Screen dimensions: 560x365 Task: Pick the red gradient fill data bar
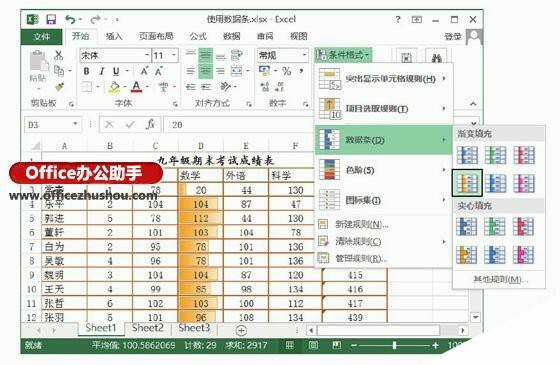(524, 155)
